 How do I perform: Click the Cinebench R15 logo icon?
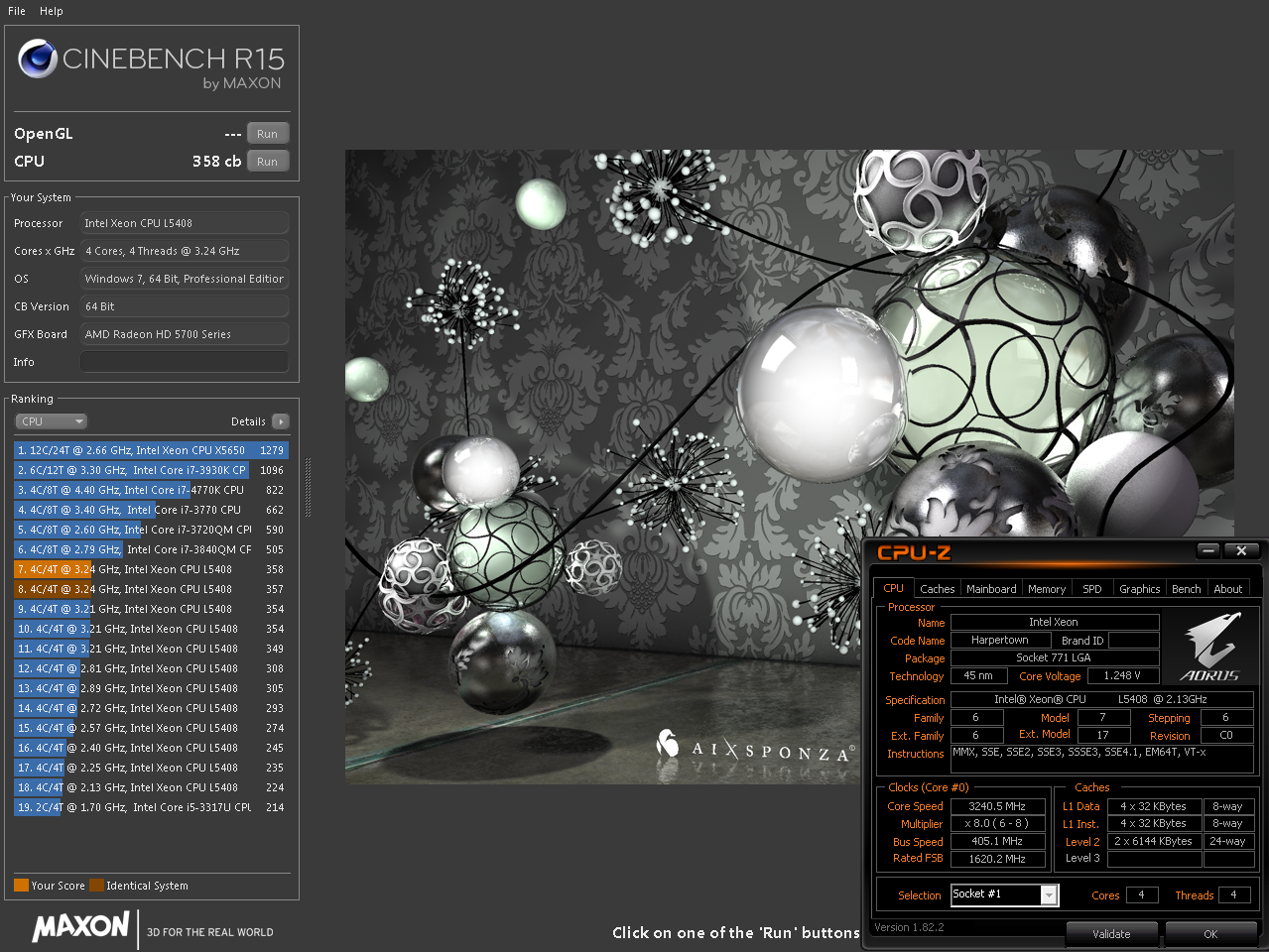[38, 59]
